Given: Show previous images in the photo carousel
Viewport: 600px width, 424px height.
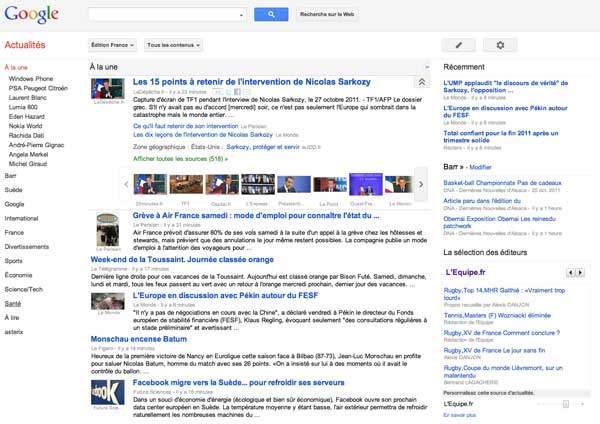Looking at the screenshot, I should pos(126,184).
